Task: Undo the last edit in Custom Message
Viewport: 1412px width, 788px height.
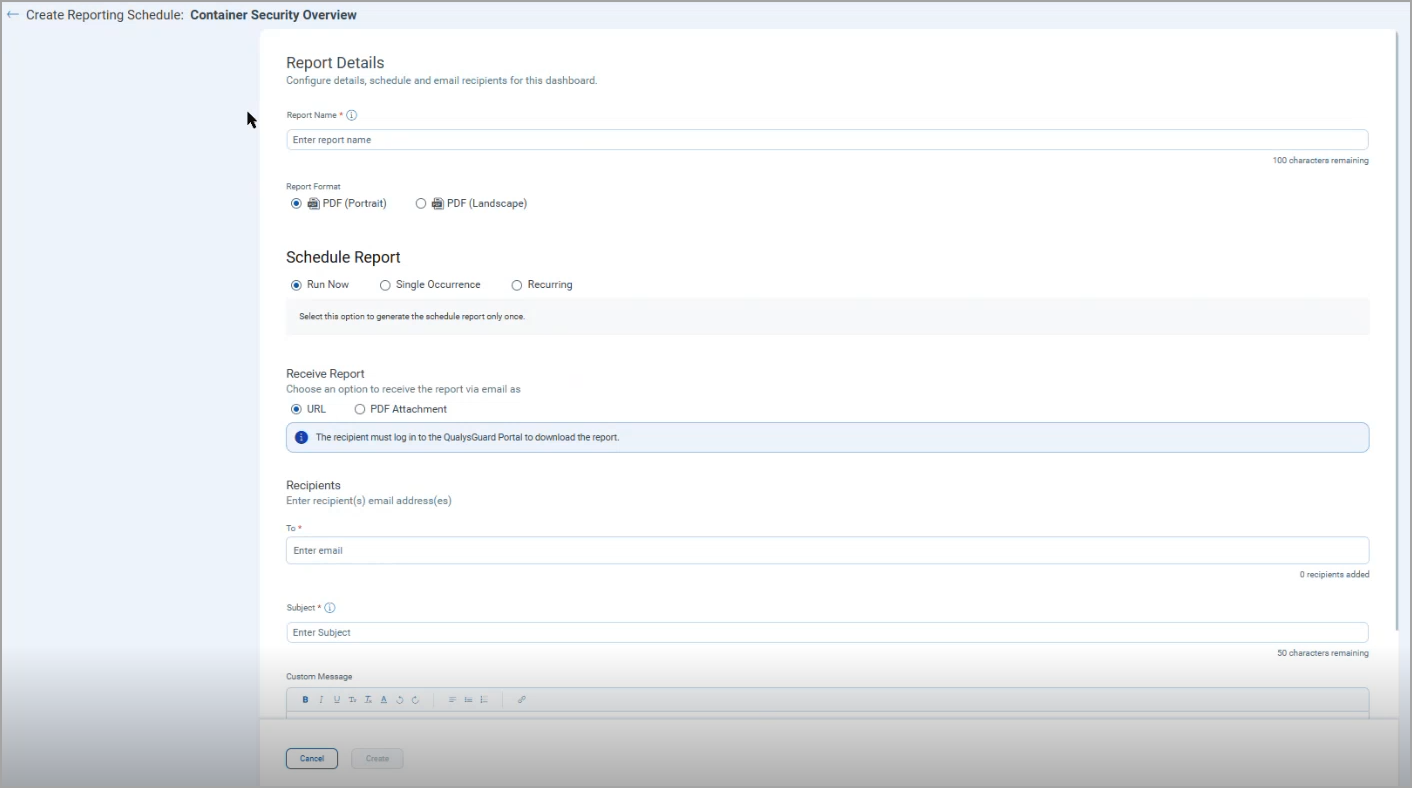Action: [x=399, y=700]
